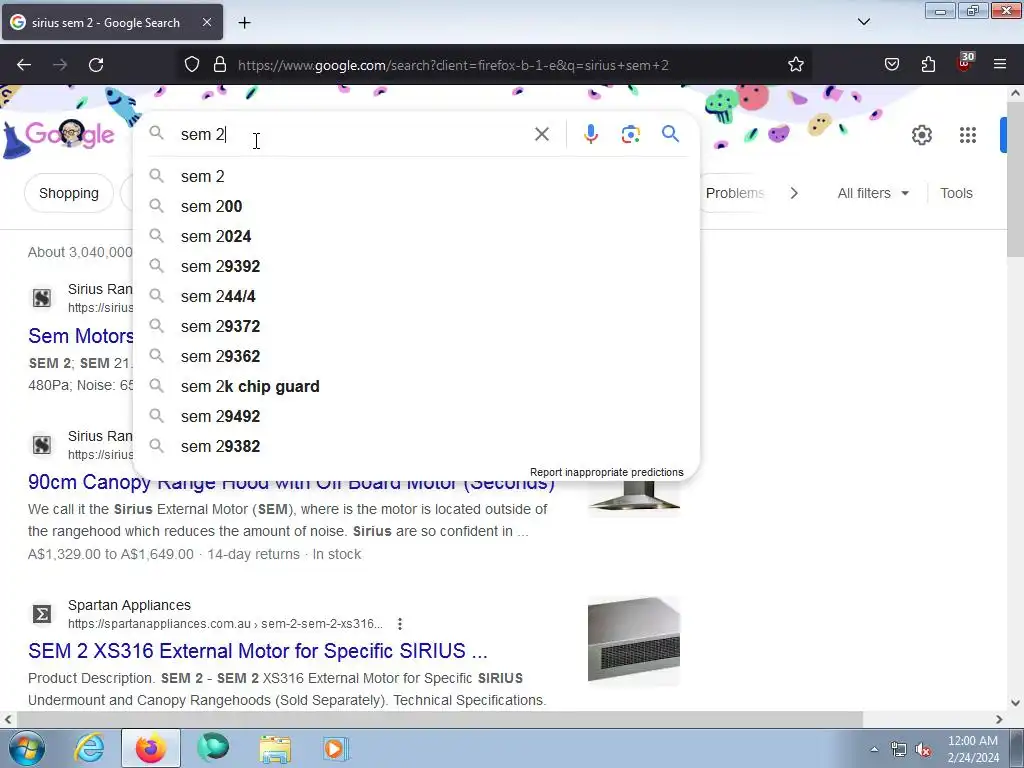The image size is (1024, 768).
Task: Show more filter chips with right chevron
Action: pos(794,193)
